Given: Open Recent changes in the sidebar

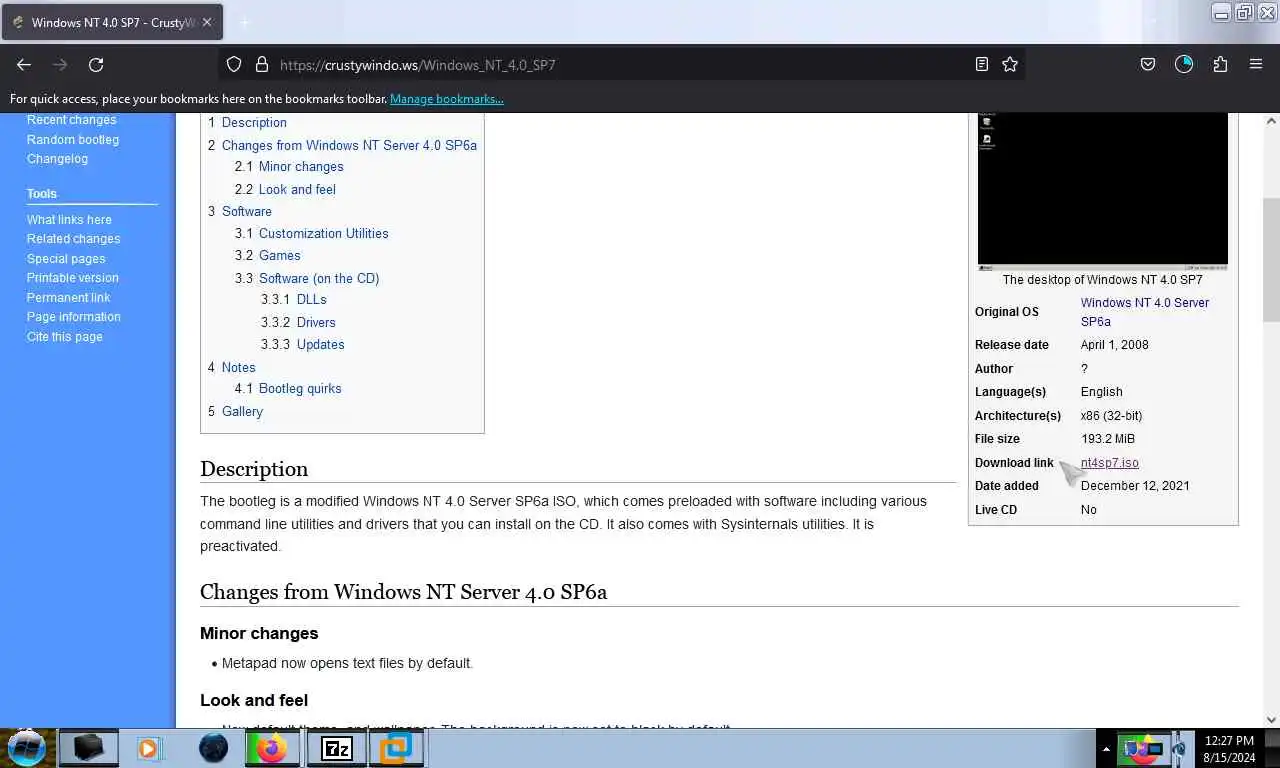Looking at the screenshot, I should point(72,120).
